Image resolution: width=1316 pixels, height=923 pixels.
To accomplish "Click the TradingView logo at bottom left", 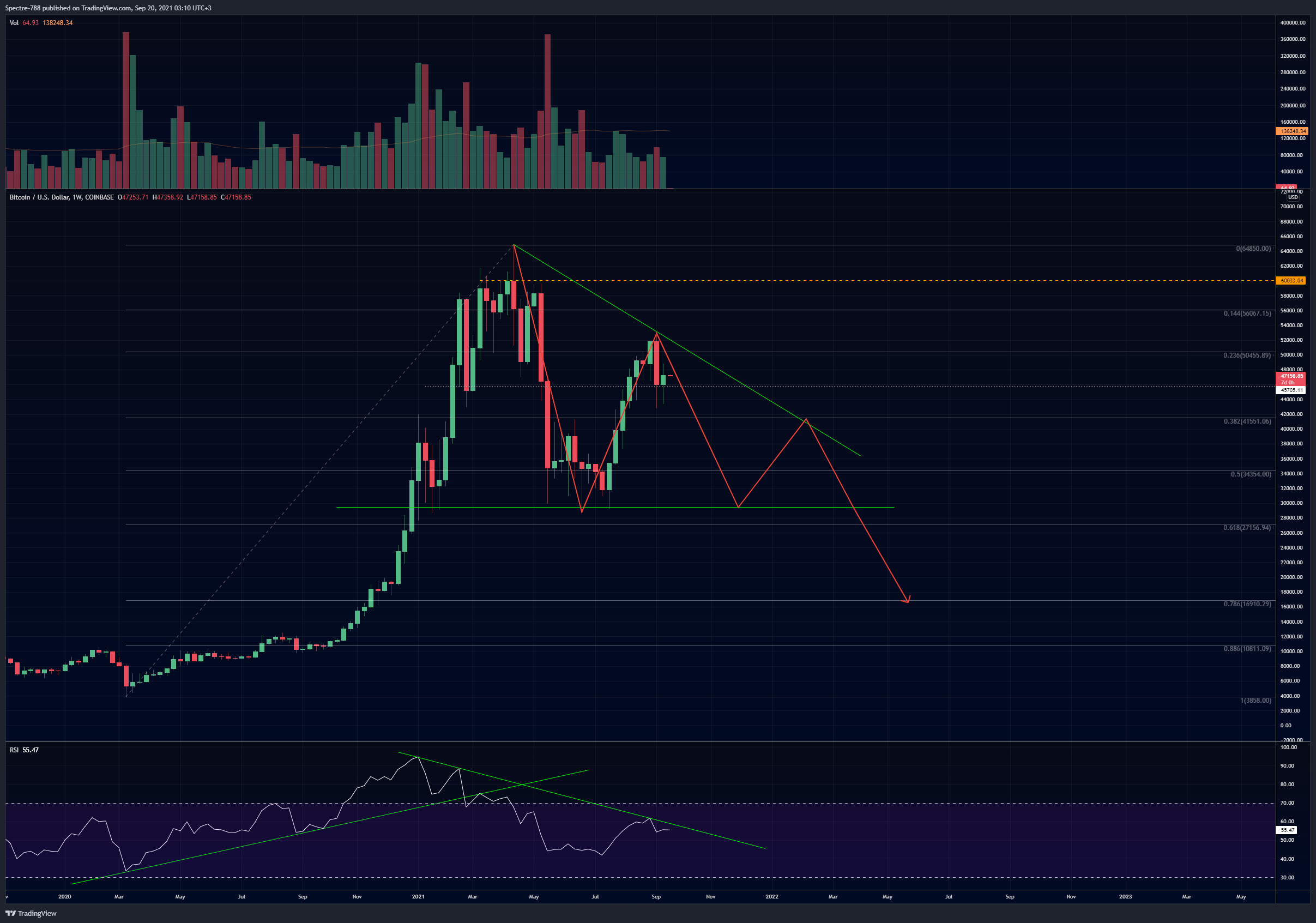I will [32, 913].
